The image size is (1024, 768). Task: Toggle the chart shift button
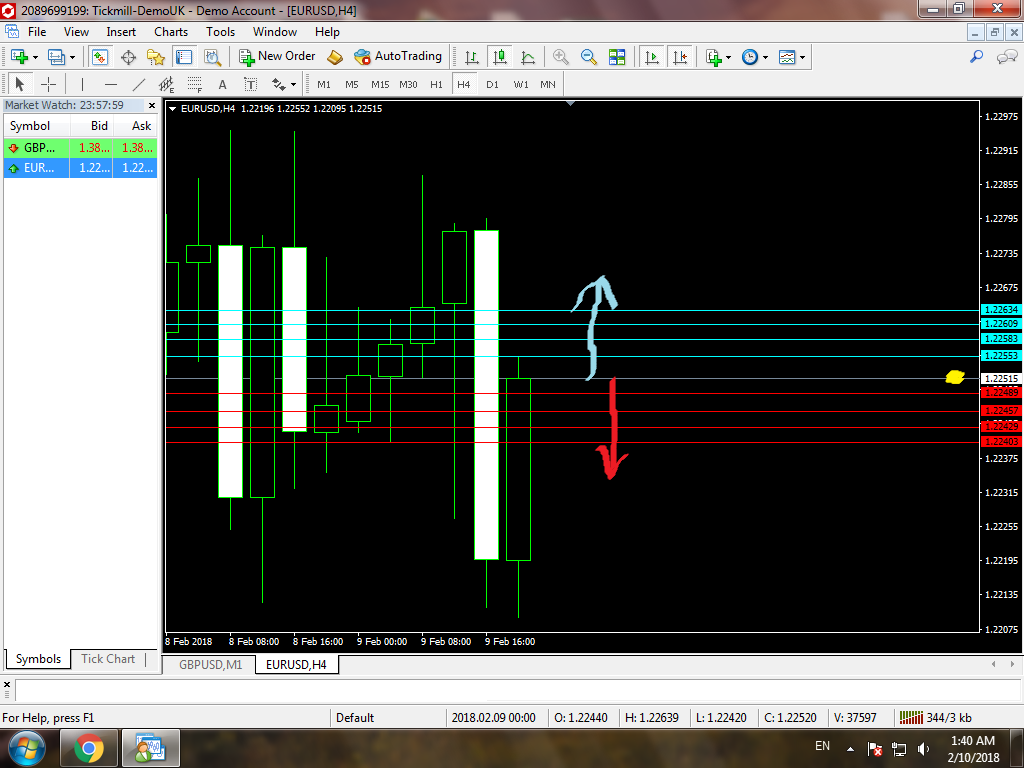(x=680, y=57)
